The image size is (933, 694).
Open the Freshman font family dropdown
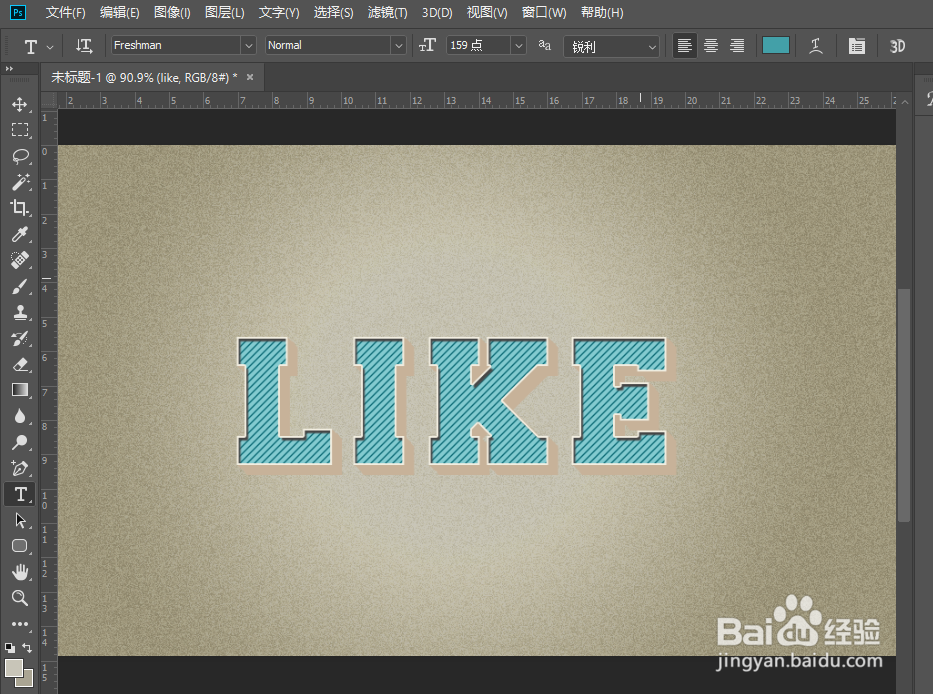point(248,46)
